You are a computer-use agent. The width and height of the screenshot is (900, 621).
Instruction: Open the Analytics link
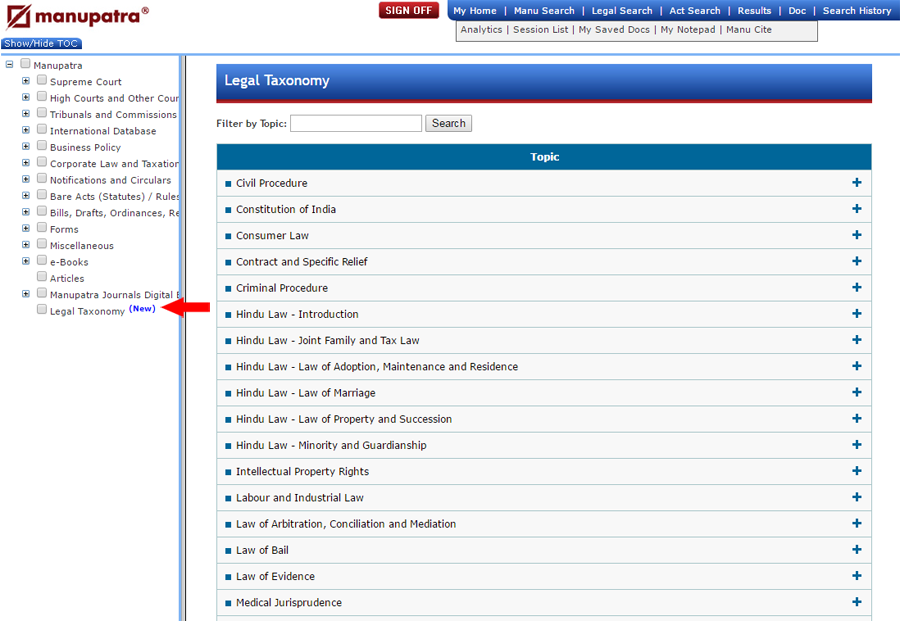(x=481, y=30)
